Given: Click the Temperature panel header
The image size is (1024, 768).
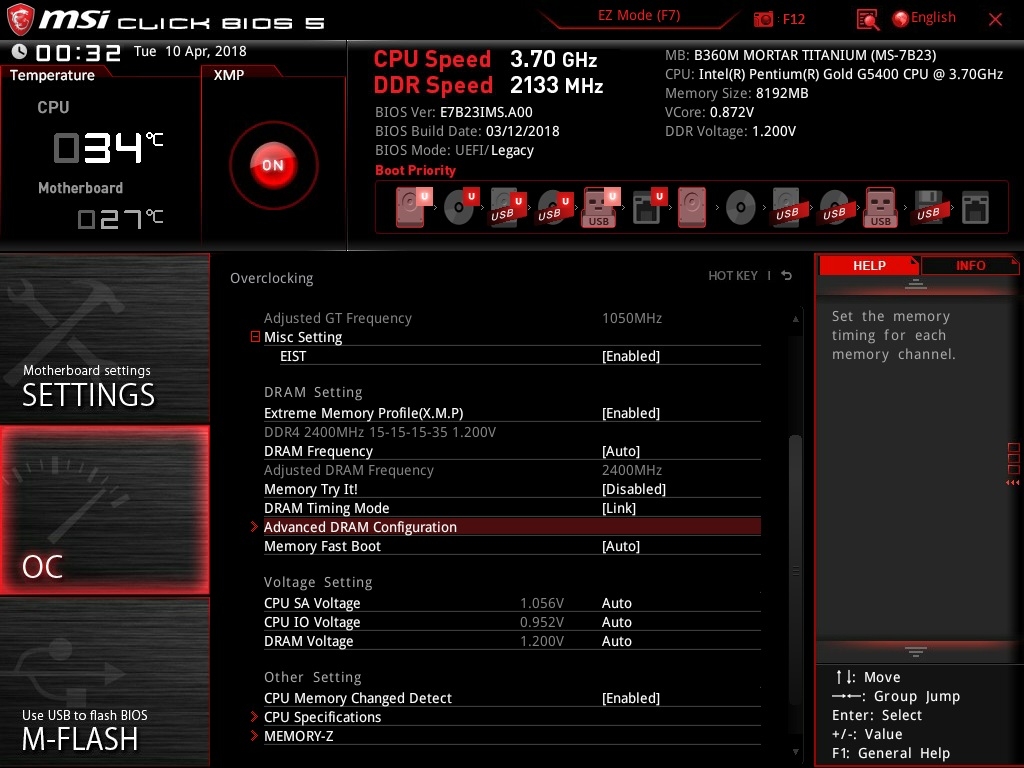Looking at the screenshot, I should [x=52, y=75].
